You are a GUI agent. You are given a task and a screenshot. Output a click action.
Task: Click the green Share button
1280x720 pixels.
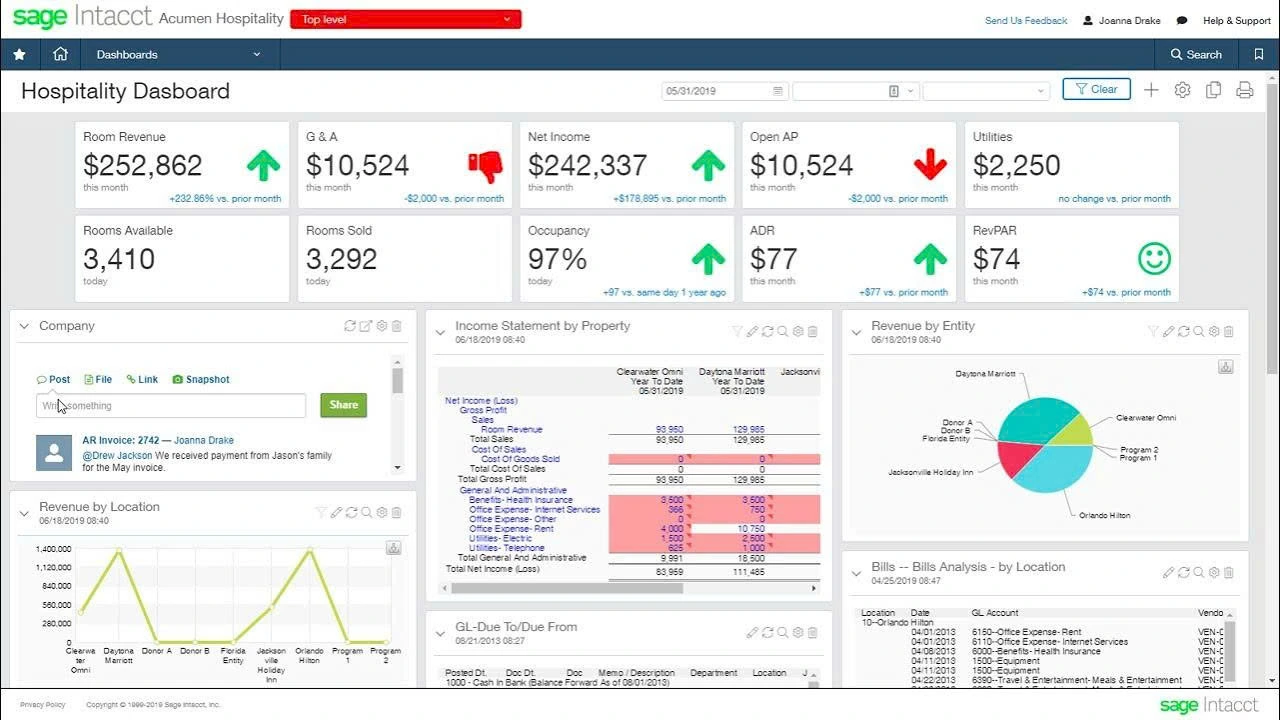(x=343, y=405)
